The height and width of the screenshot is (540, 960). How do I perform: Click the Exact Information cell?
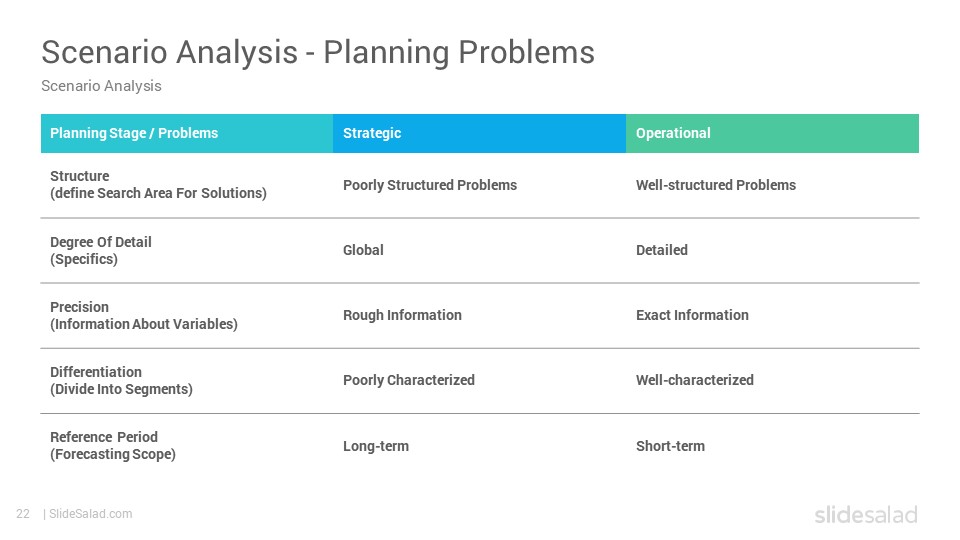click(692, 315)
